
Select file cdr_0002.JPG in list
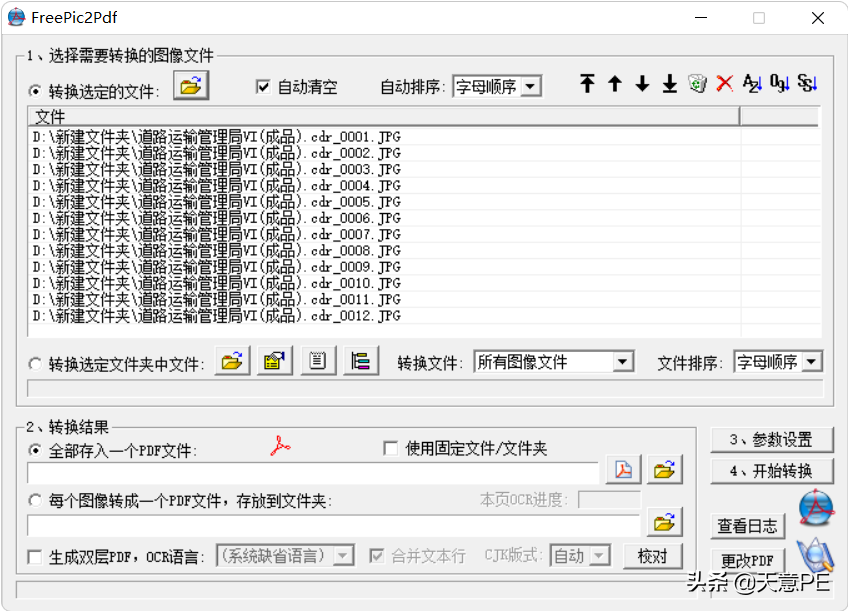pos(216,153)
